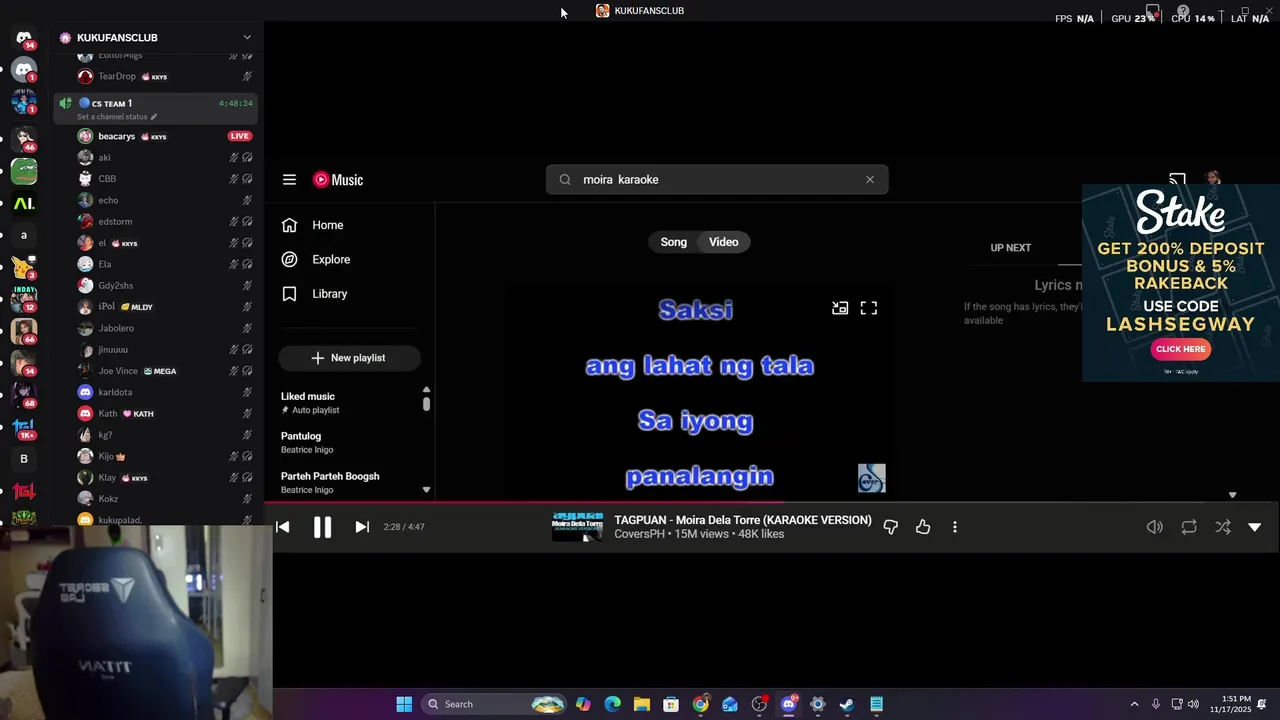Open File Explorer from taskbar

(642, 704)
